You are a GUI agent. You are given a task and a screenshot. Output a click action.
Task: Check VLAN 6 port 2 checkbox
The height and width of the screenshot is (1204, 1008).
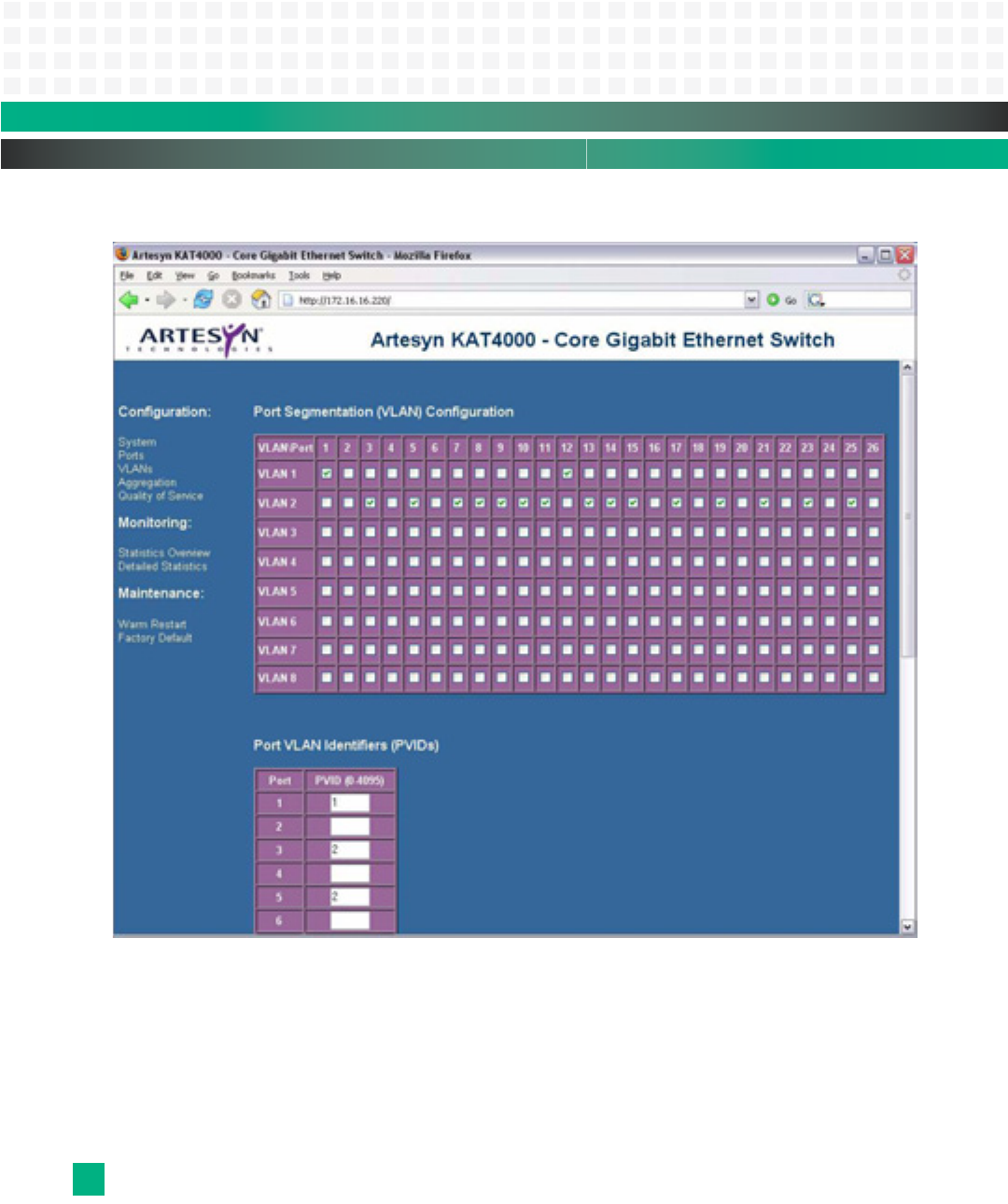point(348,622)
